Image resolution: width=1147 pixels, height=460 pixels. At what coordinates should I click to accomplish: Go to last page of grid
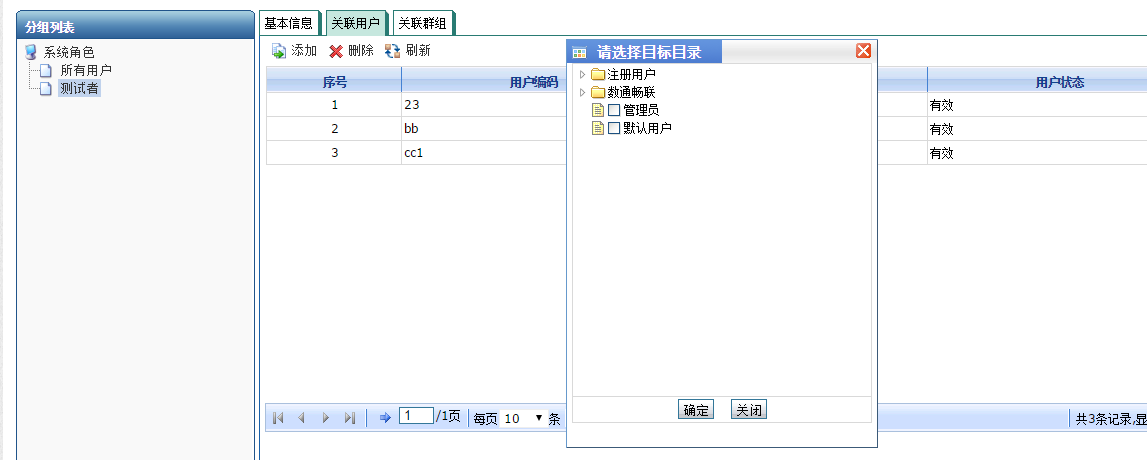350,418
